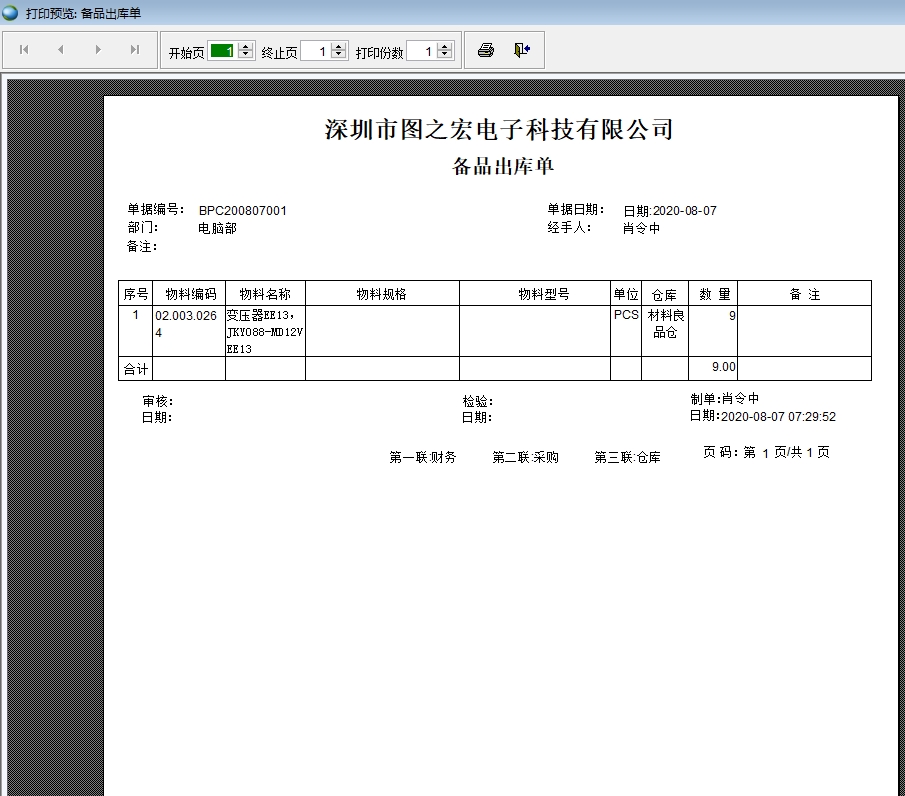
Task: Click the preview window icon in title bar
Action: (8, 14)
